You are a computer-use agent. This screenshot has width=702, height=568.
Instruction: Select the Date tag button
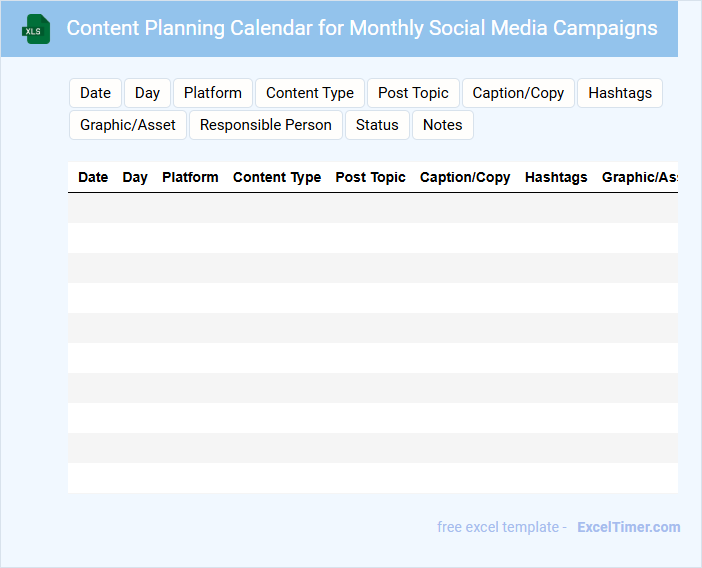point(96,93)
